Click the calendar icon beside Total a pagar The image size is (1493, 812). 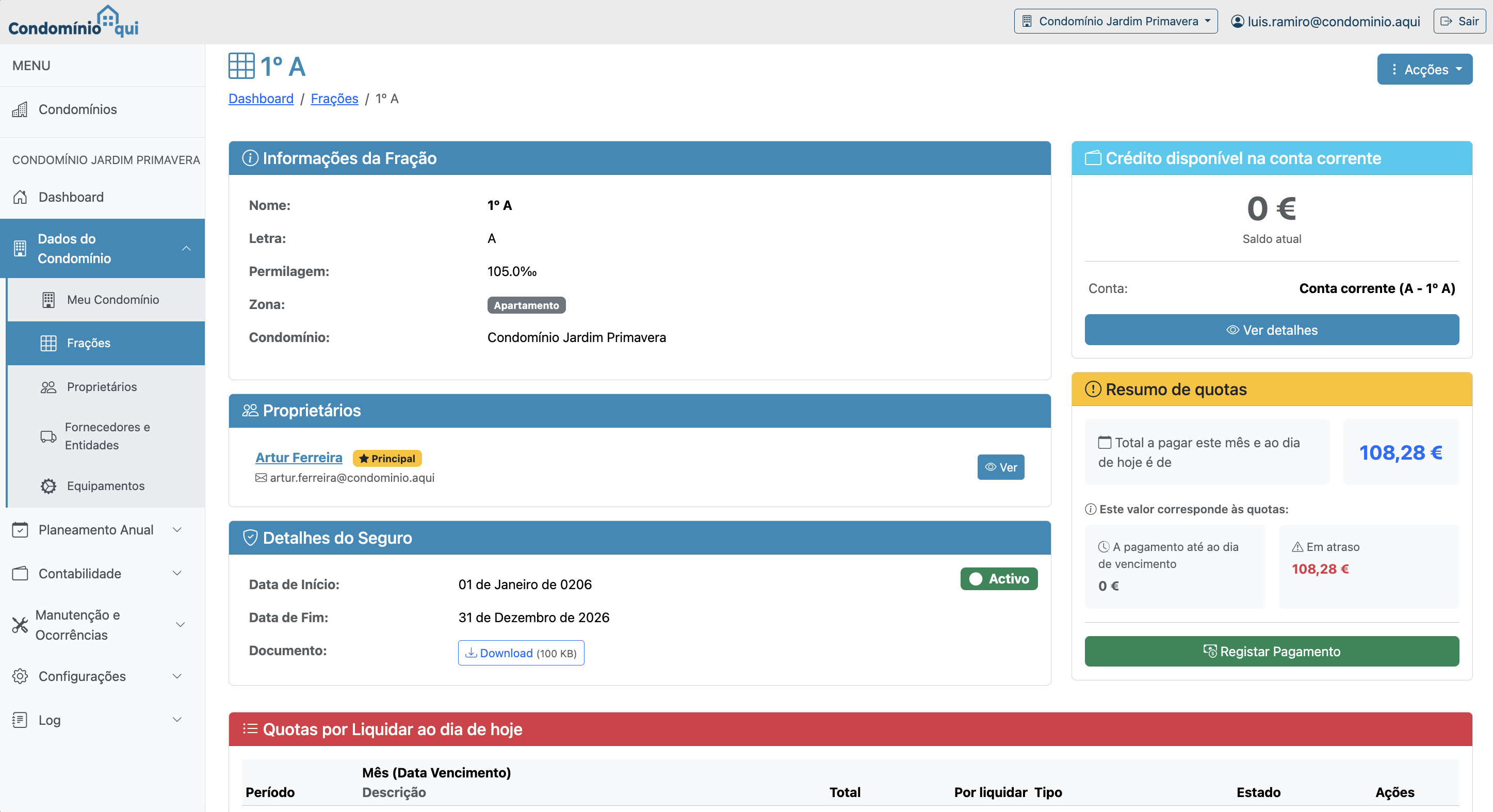click(1105, 442)
